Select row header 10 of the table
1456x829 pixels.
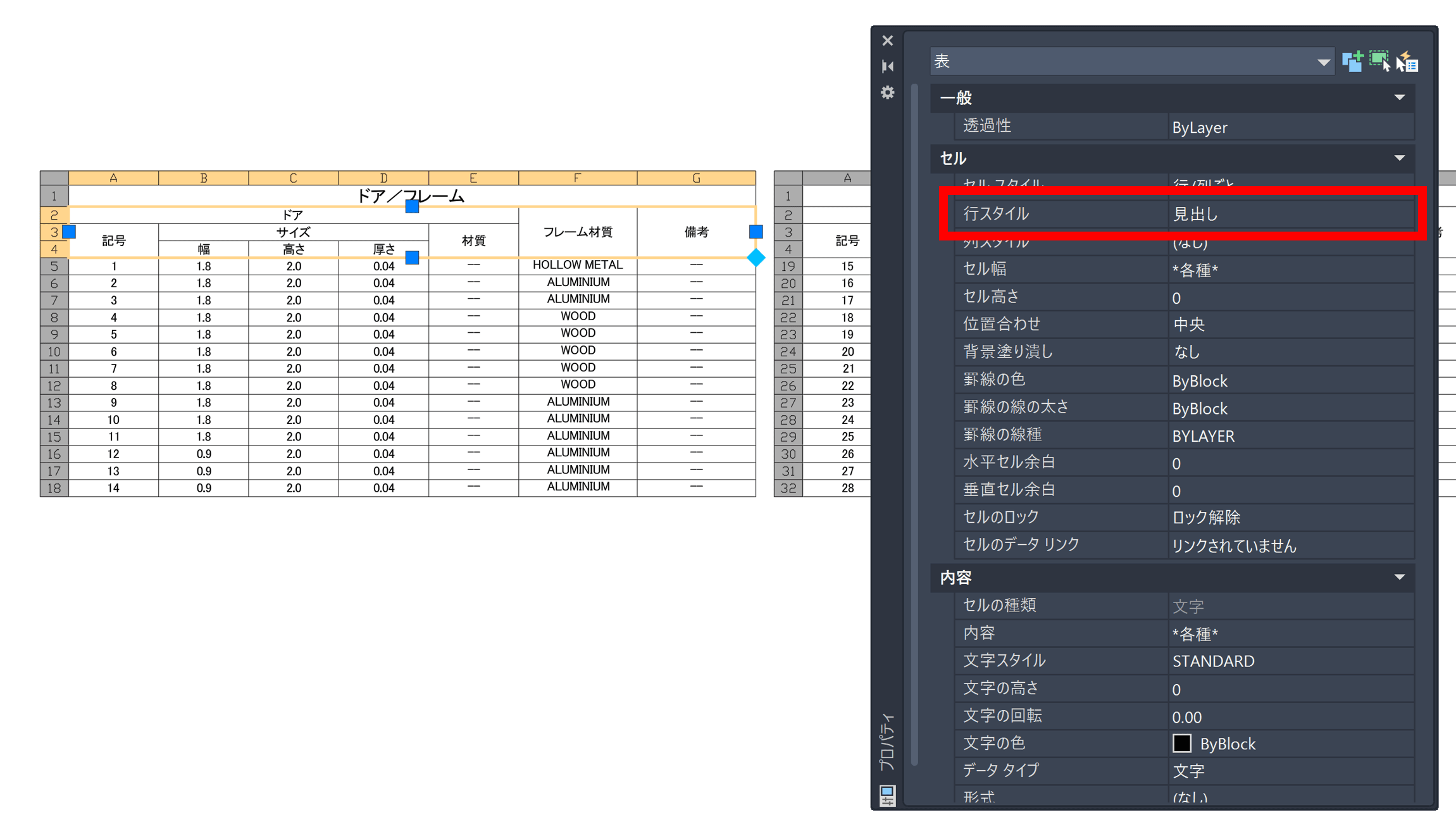(x=54, y=351)
